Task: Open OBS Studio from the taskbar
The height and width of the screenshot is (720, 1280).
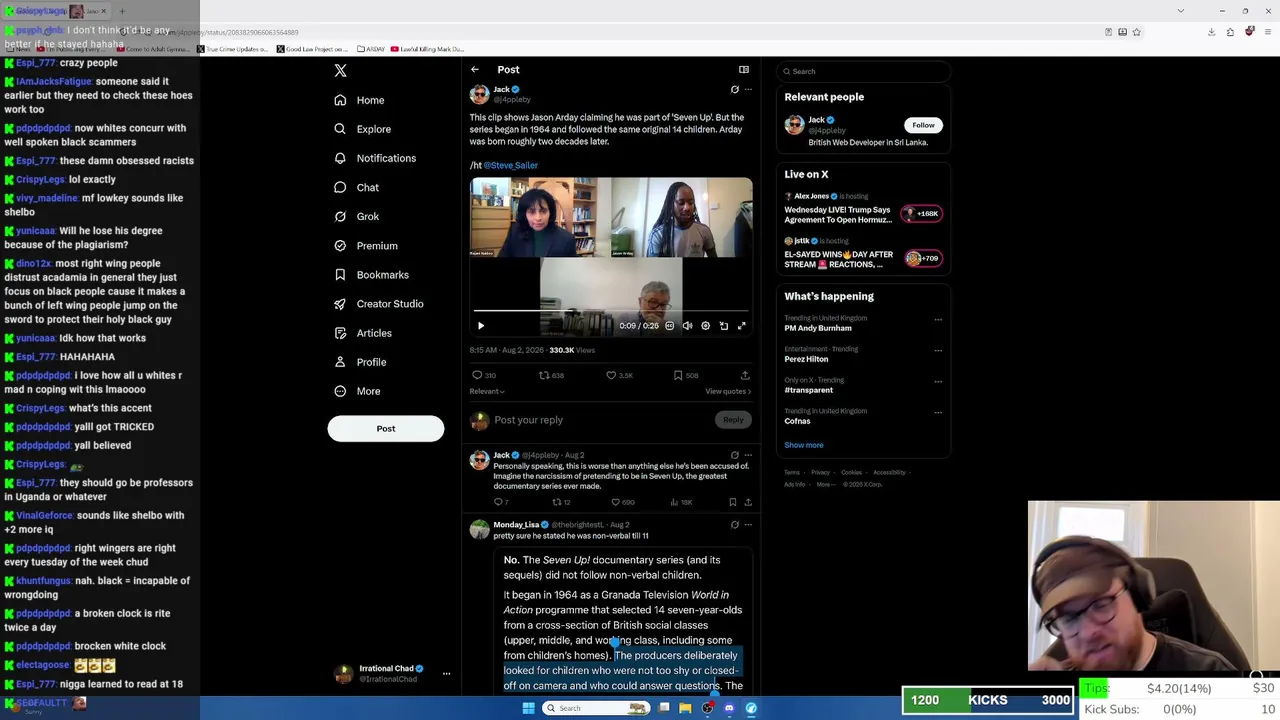Action: (707, 708)
